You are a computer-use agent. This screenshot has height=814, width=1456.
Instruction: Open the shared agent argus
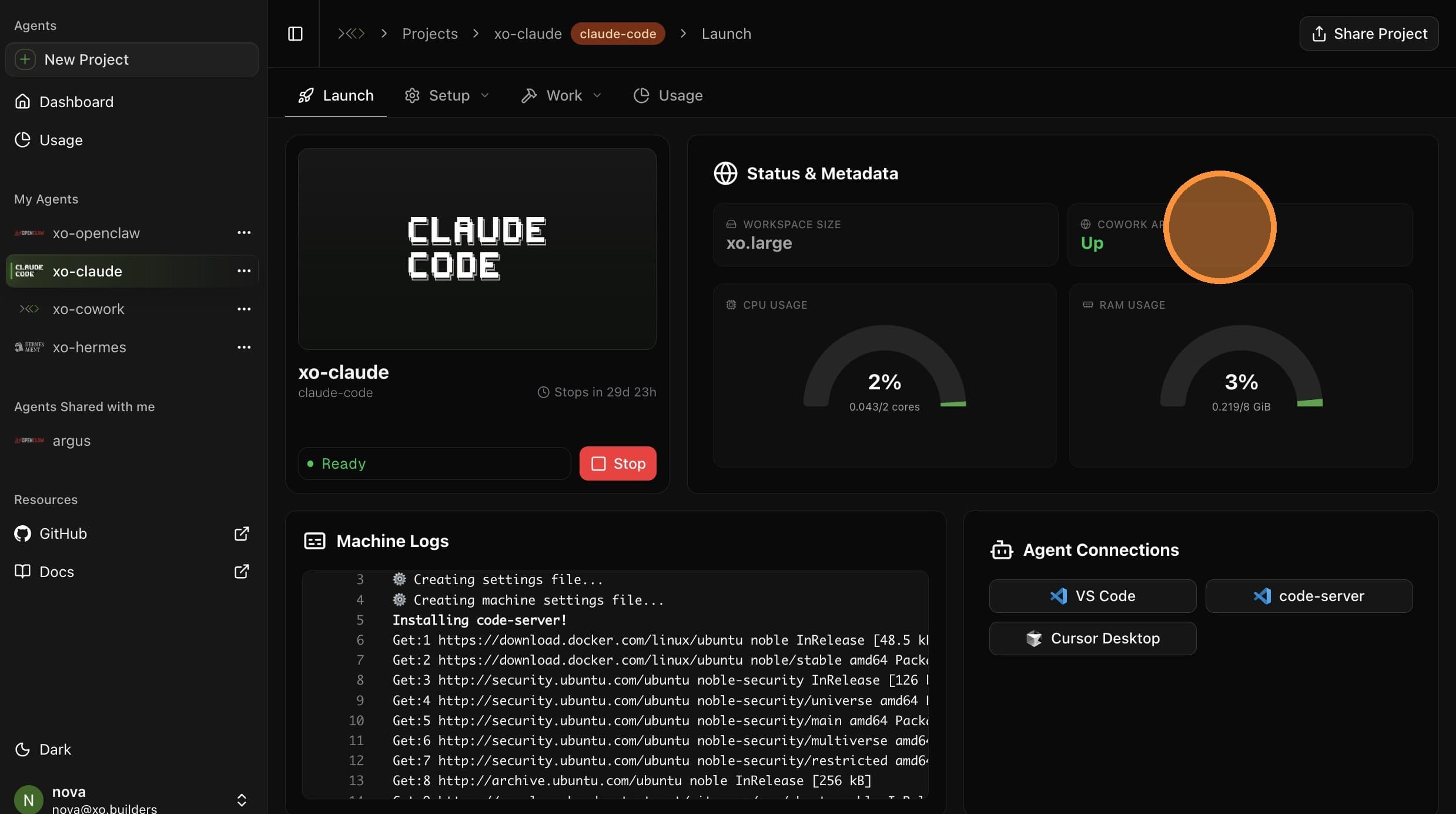click(132, 441)
